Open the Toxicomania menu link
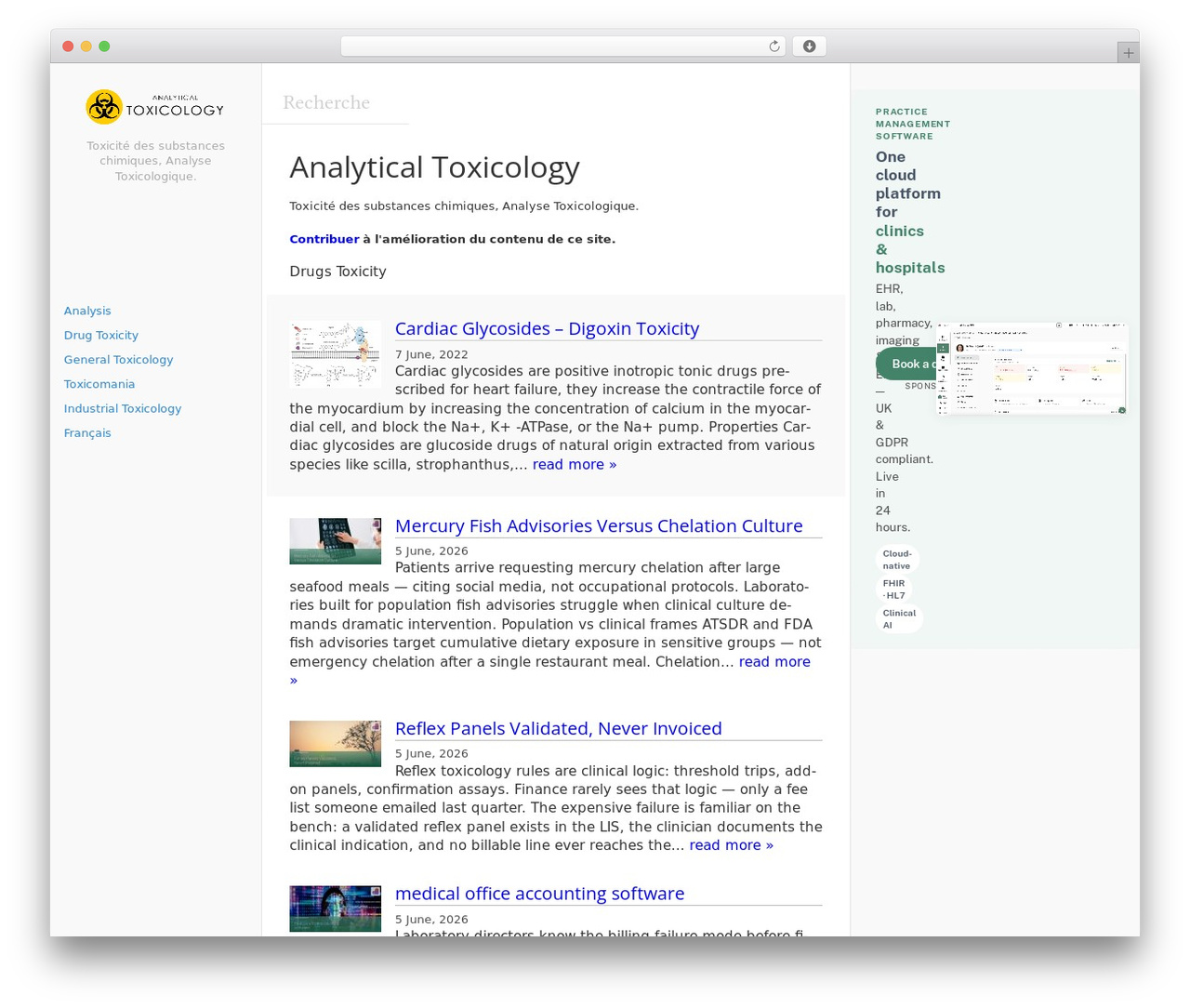Viewport: 1190px width, 1008px height. click(99, 384)
